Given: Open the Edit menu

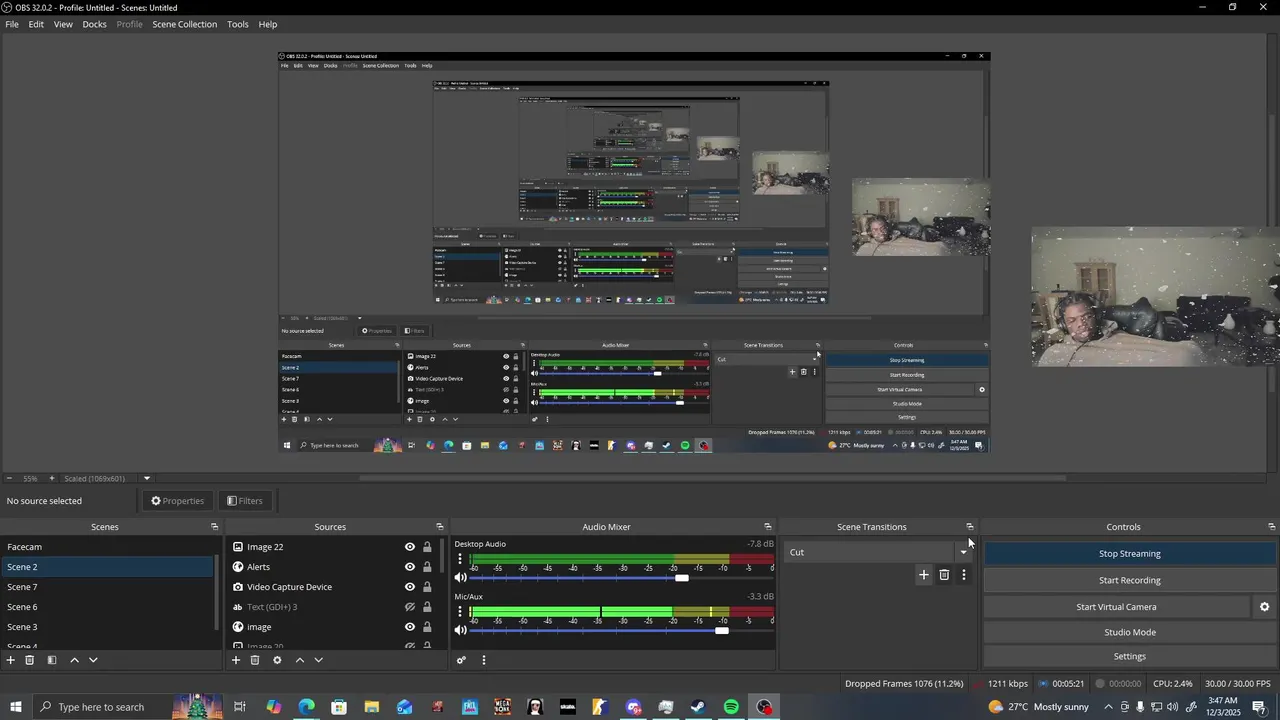Looking at the screenshot, I should coord(36,24).
